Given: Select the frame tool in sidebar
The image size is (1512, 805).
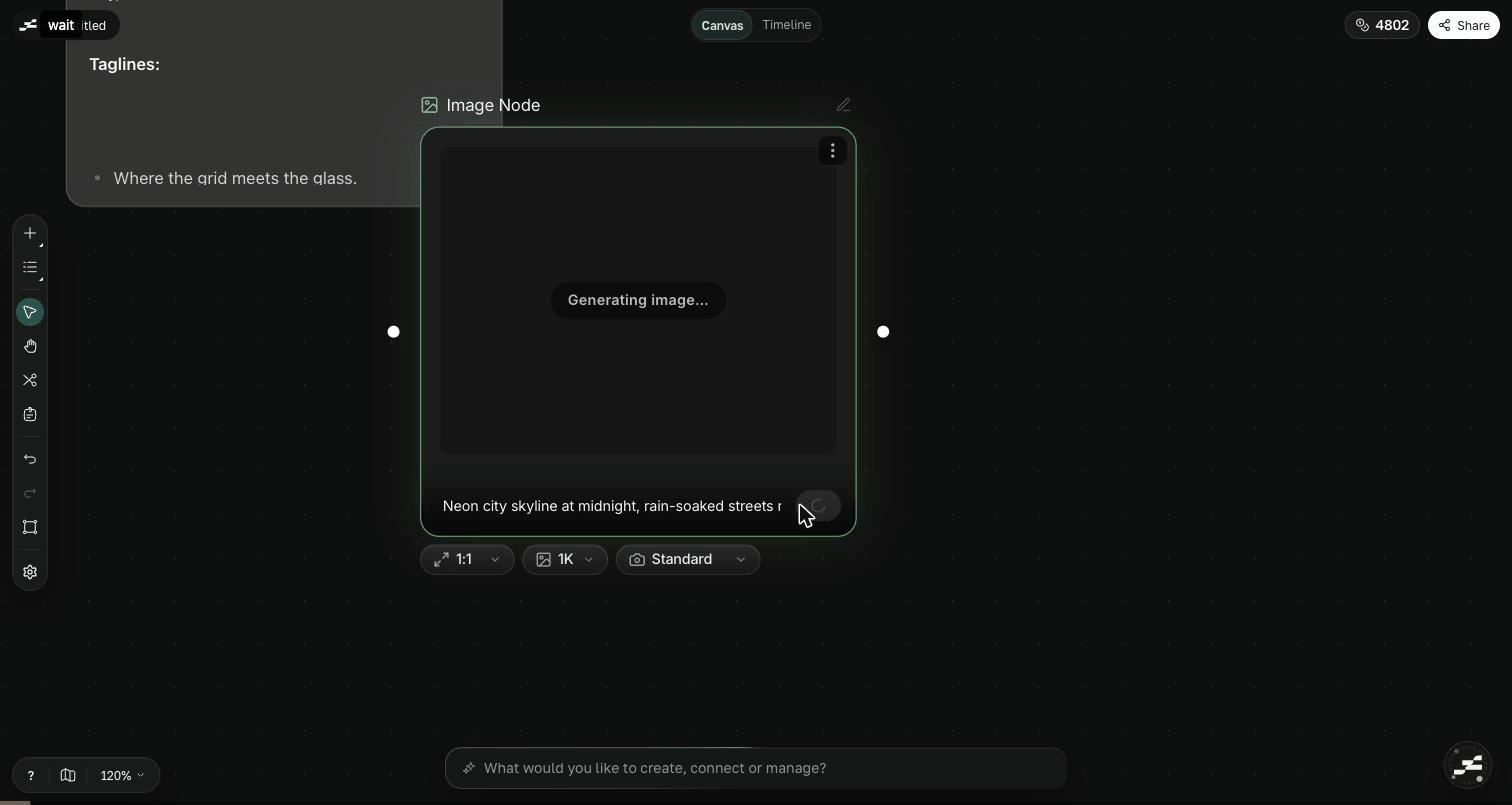Looking at the screenshot, I should pyautogui.click(x=30, y=527).
